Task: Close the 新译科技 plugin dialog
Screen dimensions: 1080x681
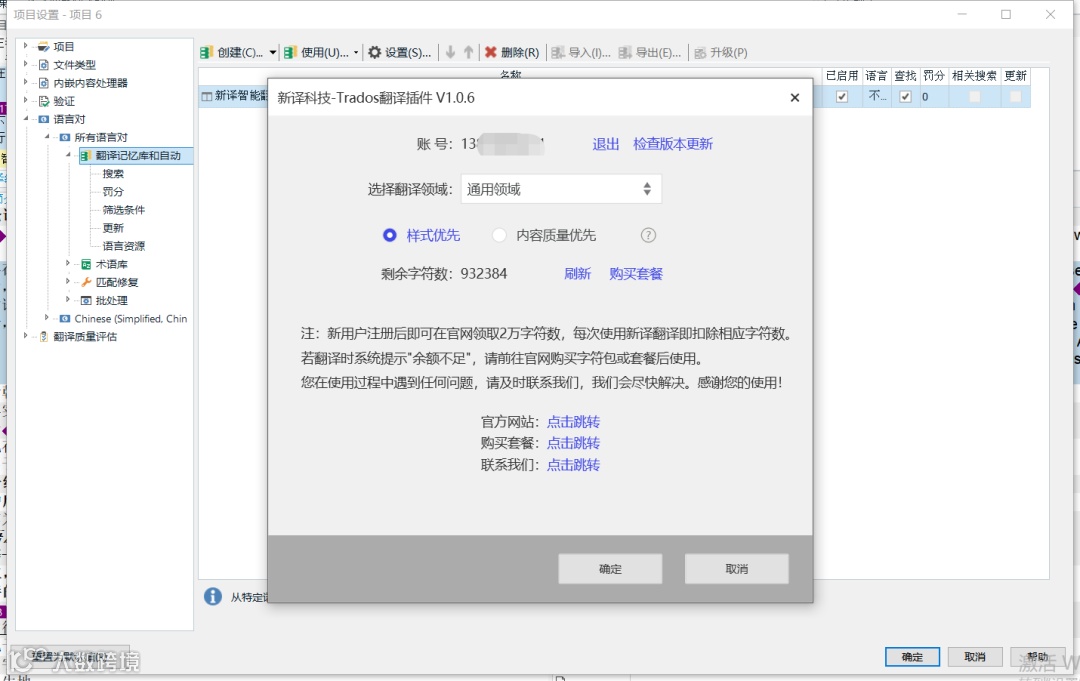Action: point(795,98)
